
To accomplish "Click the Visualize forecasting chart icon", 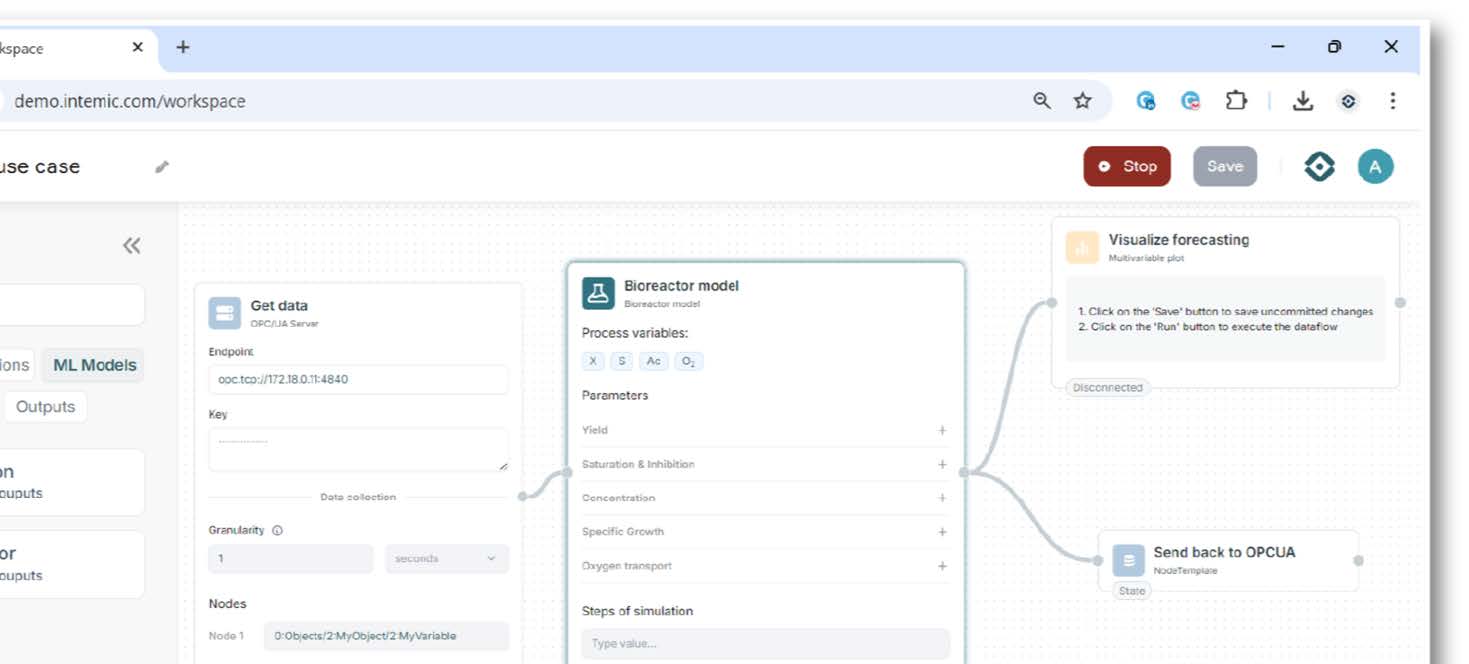I will pyautogui.click(x=1082, y=248).
